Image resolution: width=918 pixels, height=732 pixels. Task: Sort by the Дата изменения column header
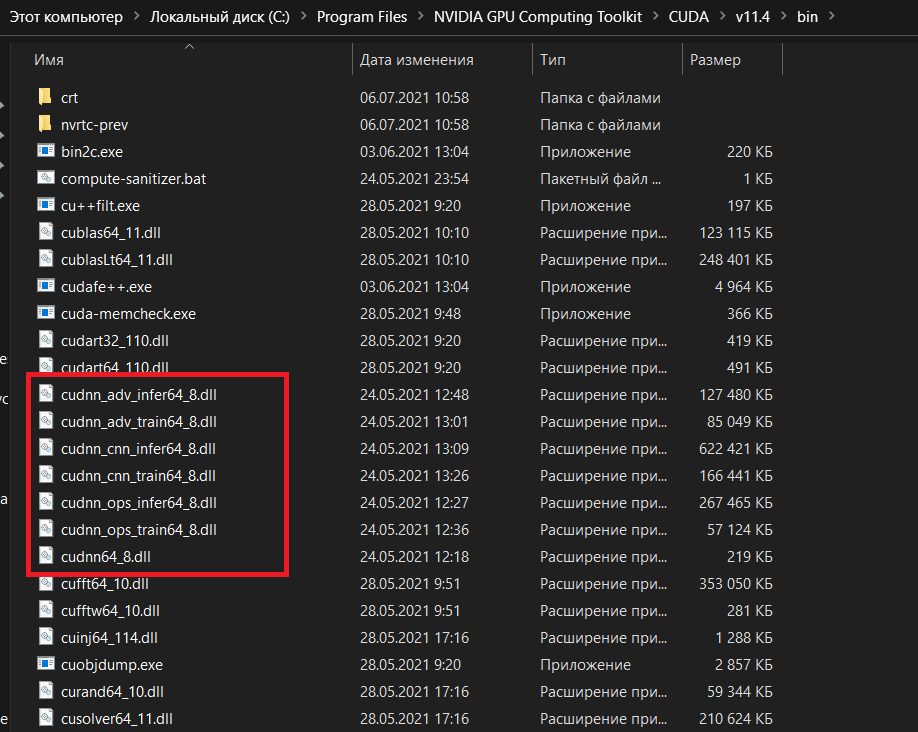(x=416, y=60)
